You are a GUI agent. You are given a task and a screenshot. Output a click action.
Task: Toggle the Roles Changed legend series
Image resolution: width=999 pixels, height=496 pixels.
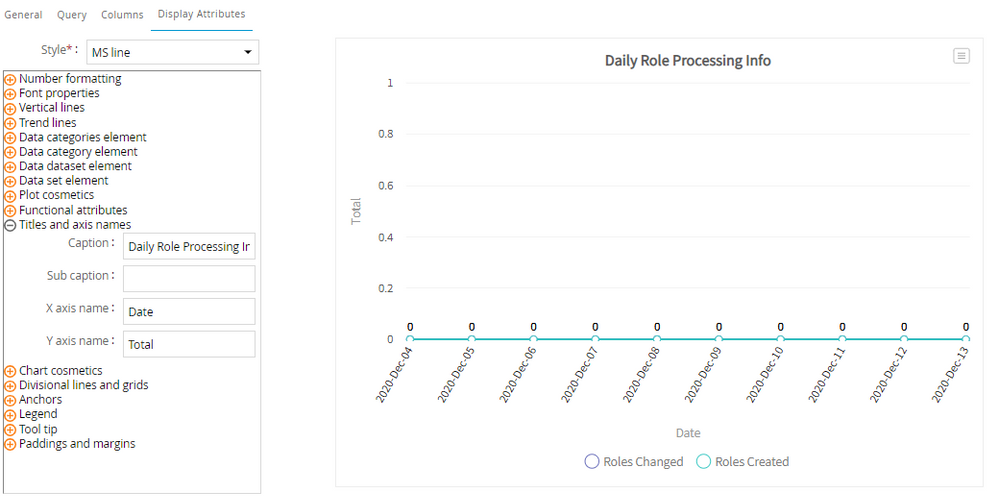(x=634, y=462)
